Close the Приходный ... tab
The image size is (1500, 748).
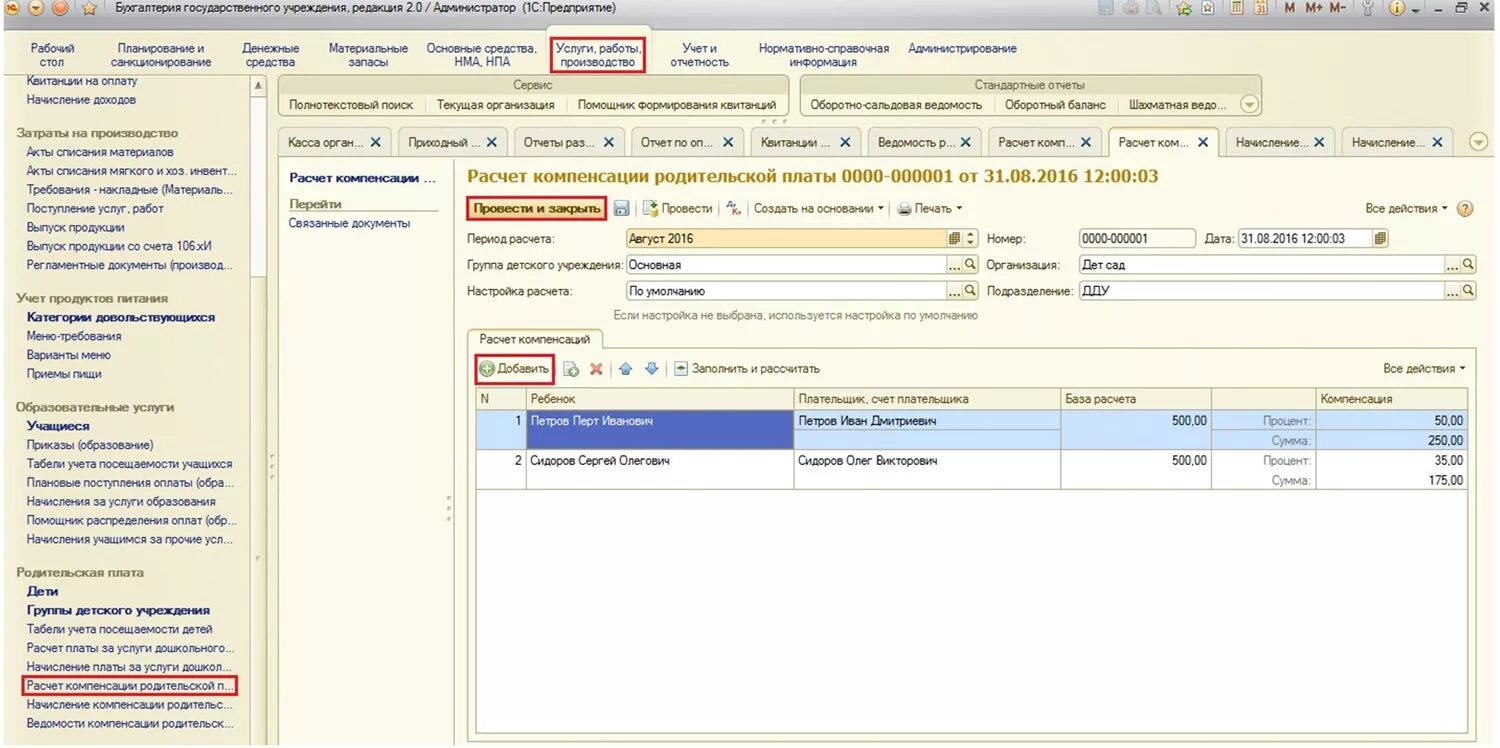pos(491,143)
